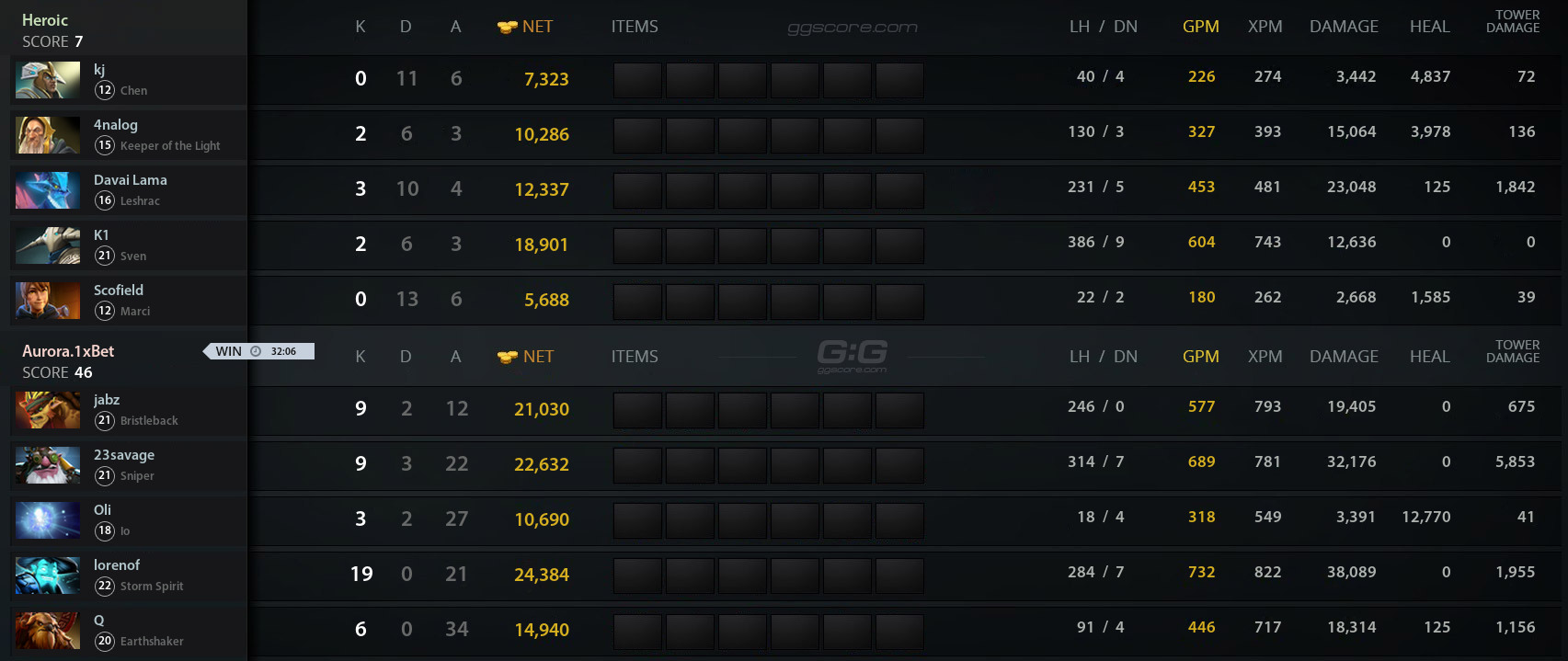The height and width of the screenshot is (661, 1568).
Task: Click Sven hero portrait icon
Action: (x=48, y=245)
